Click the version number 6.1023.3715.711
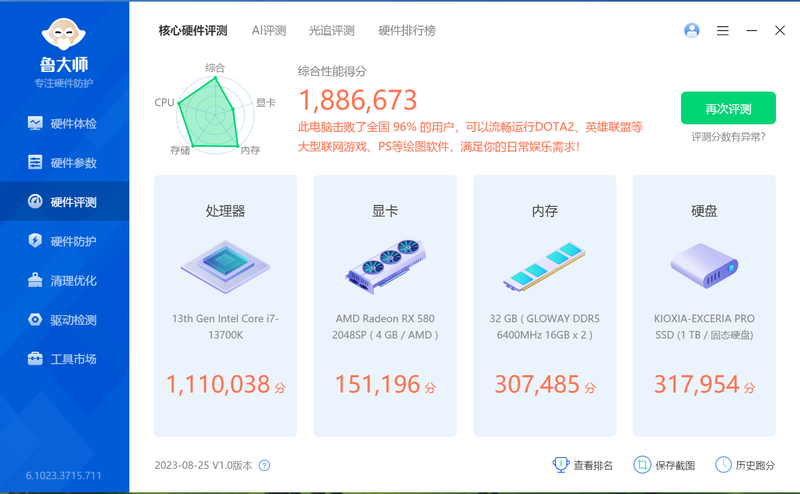Image resolution: width=800 pixels, height=494 pixels. [64, 476]
